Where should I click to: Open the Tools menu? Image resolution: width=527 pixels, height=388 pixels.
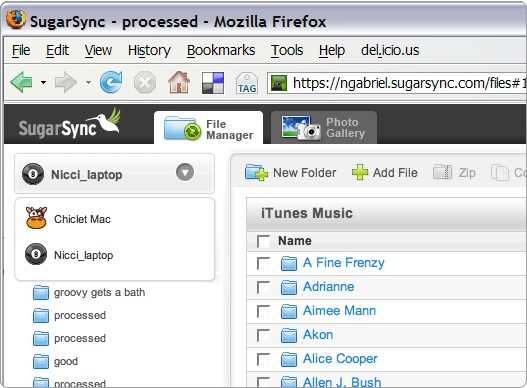287,50
